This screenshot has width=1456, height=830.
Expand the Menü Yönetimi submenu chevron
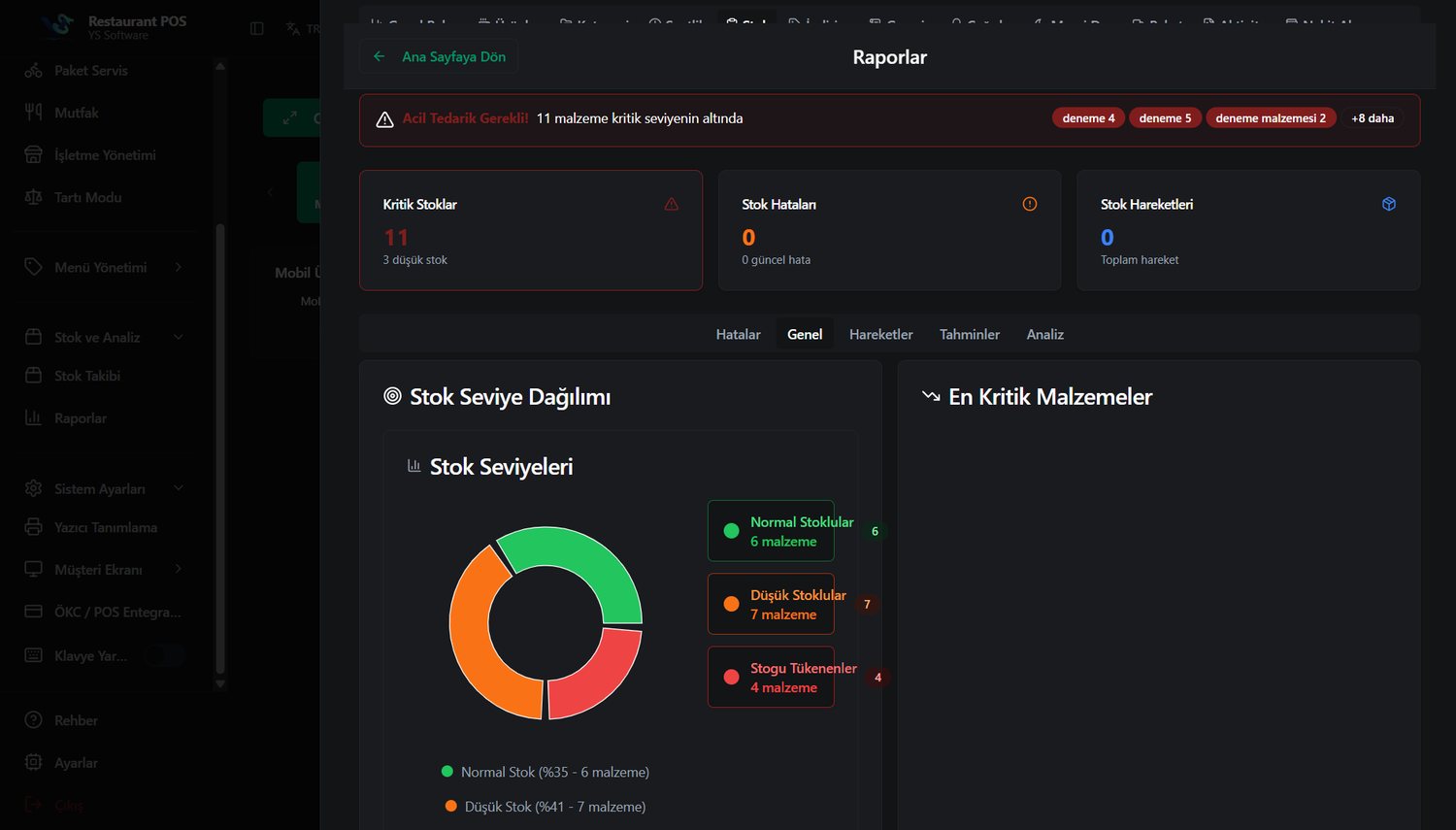coord(179,267)
